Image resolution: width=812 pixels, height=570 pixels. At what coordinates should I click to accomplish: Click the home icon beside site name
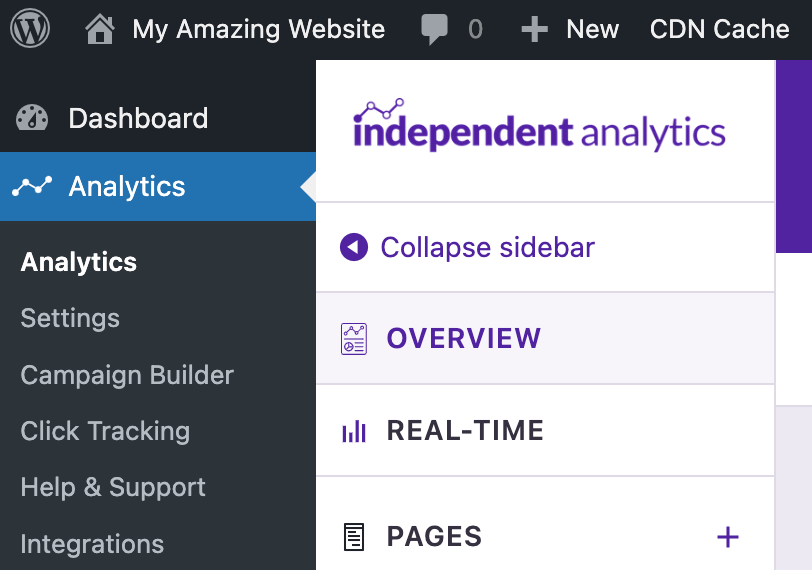pyautogui.click(x=100, y=30)
